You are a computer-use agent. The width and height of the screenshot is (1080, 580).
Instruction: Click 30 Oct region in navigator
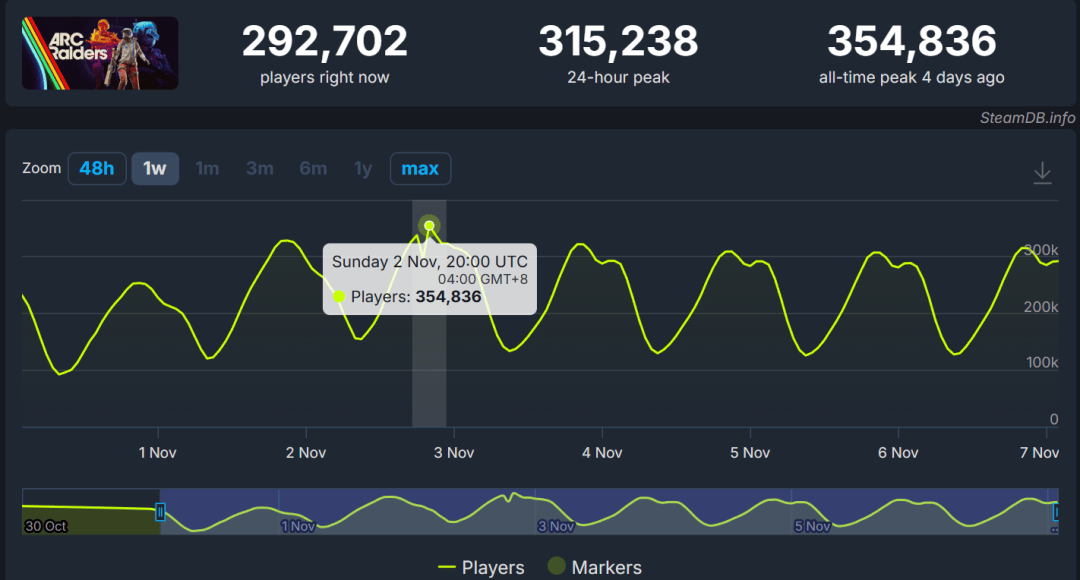click(47, 526)
